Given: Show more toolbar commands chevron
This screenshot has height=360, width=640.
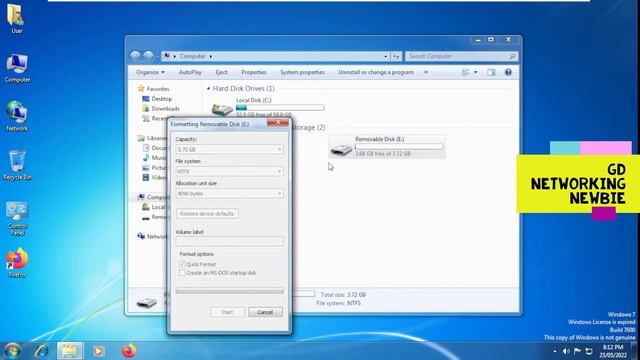Looking at the screenshot, I should [426, 72].
